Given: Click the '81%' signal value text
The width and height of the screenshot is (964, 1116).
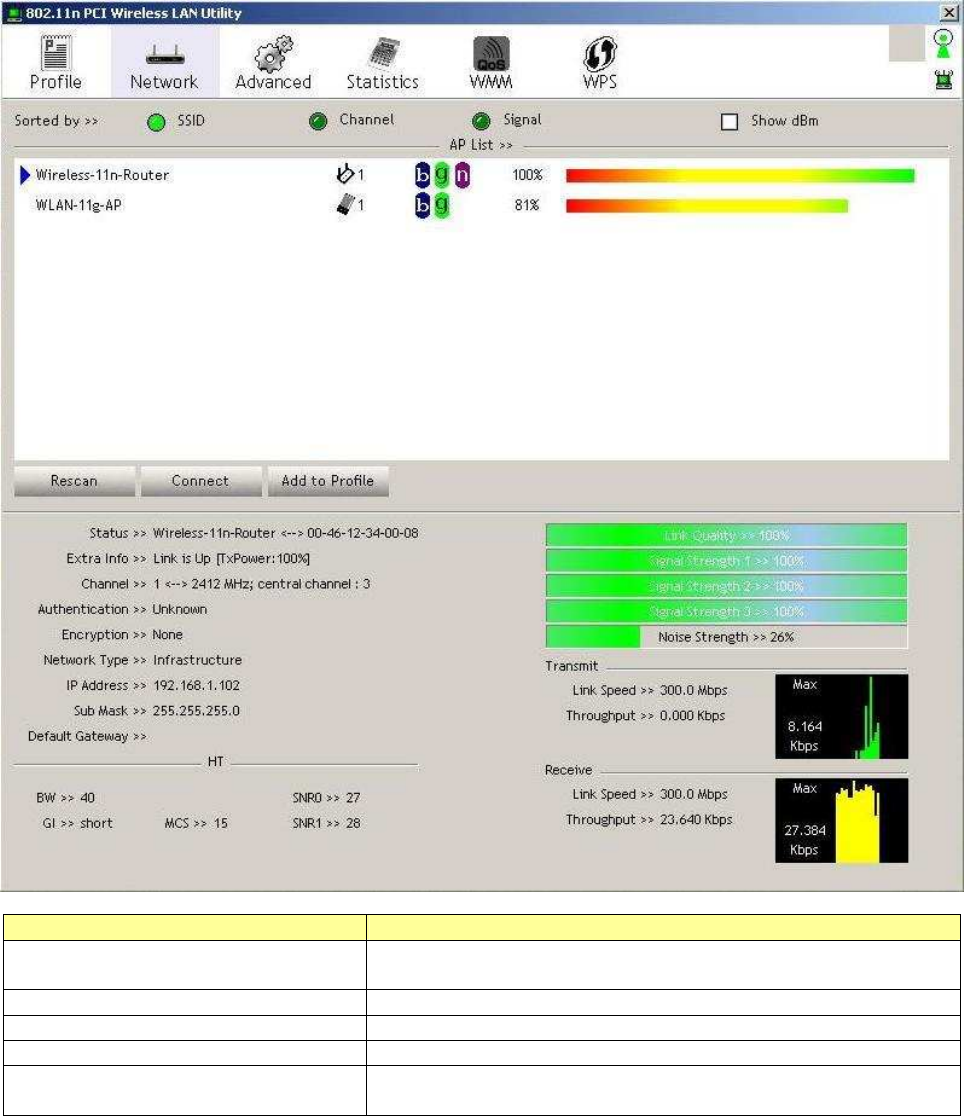Looking at the screenshot, I should [527, 206].
